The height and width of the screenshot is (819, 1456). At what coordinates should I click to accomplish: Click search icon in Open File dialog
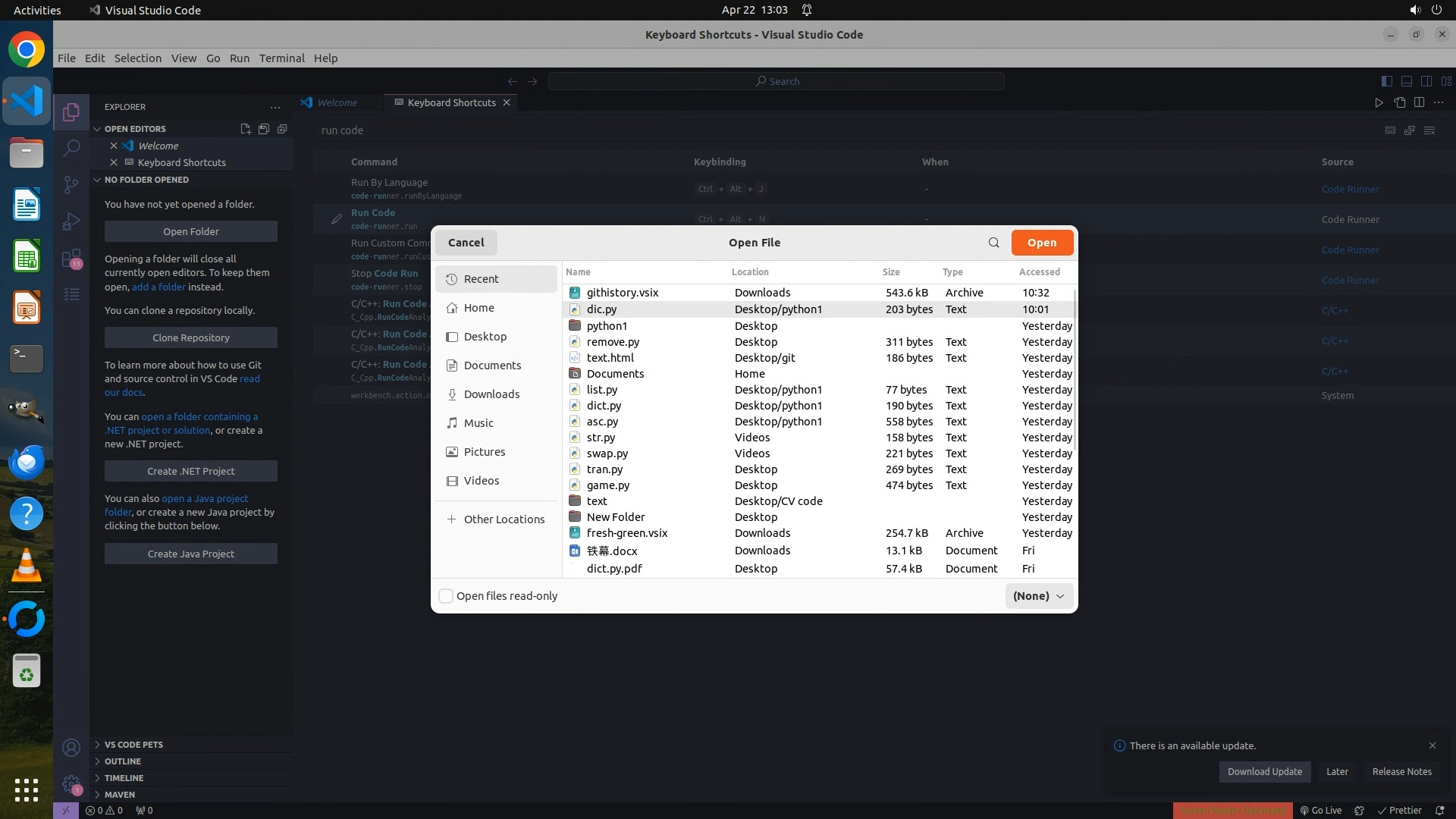[x=993, y=243]
